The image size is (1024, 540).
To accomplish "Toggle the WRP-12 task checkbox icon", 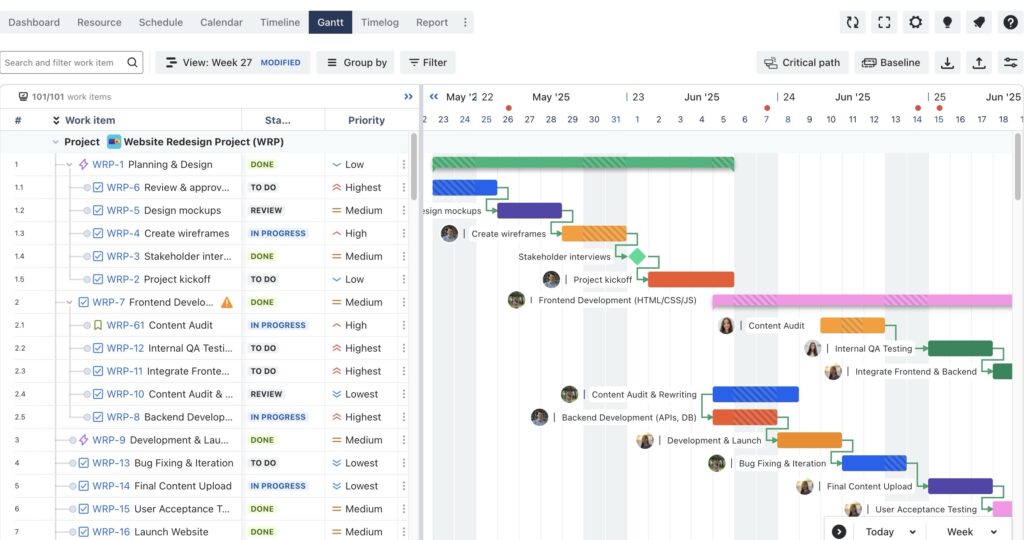I will [98, 348].
